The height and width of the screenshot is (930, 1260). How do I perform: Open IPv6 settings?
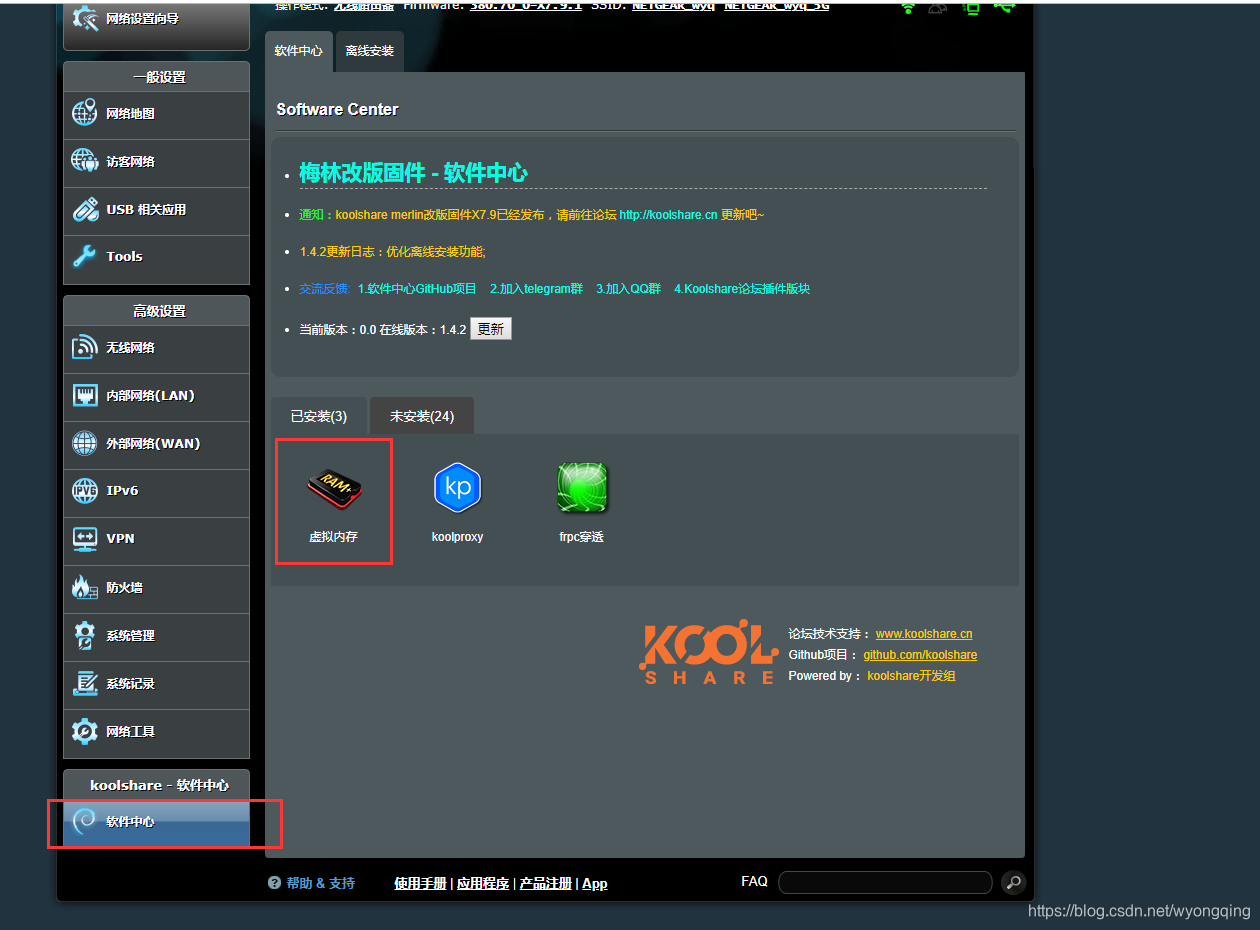tap(156, 491)
